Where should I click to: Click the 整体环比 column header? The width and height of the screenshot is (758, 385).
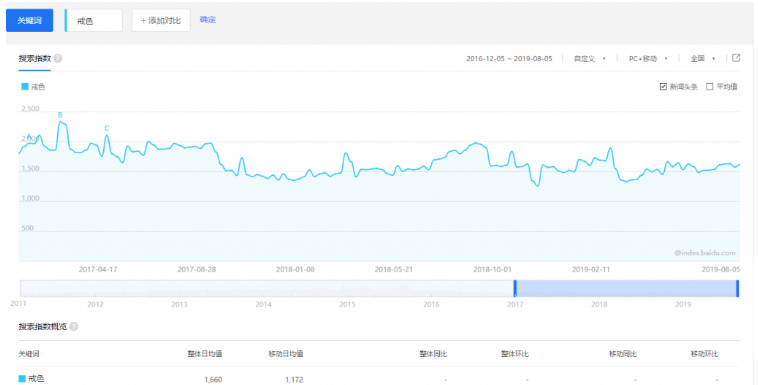[515, 354]
